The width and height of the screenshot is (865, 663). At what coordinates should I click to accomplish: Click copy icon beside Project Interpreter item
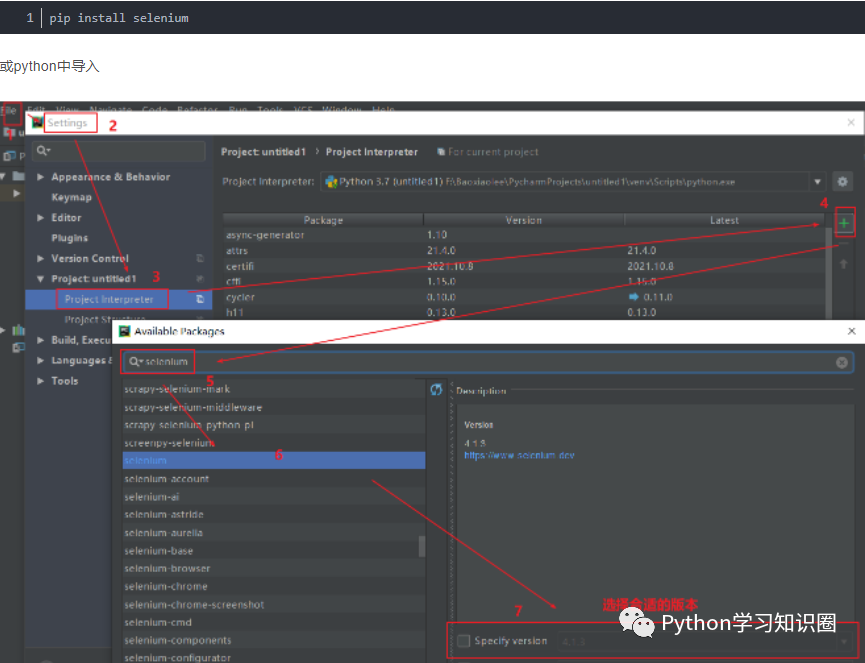click(200, 299)
